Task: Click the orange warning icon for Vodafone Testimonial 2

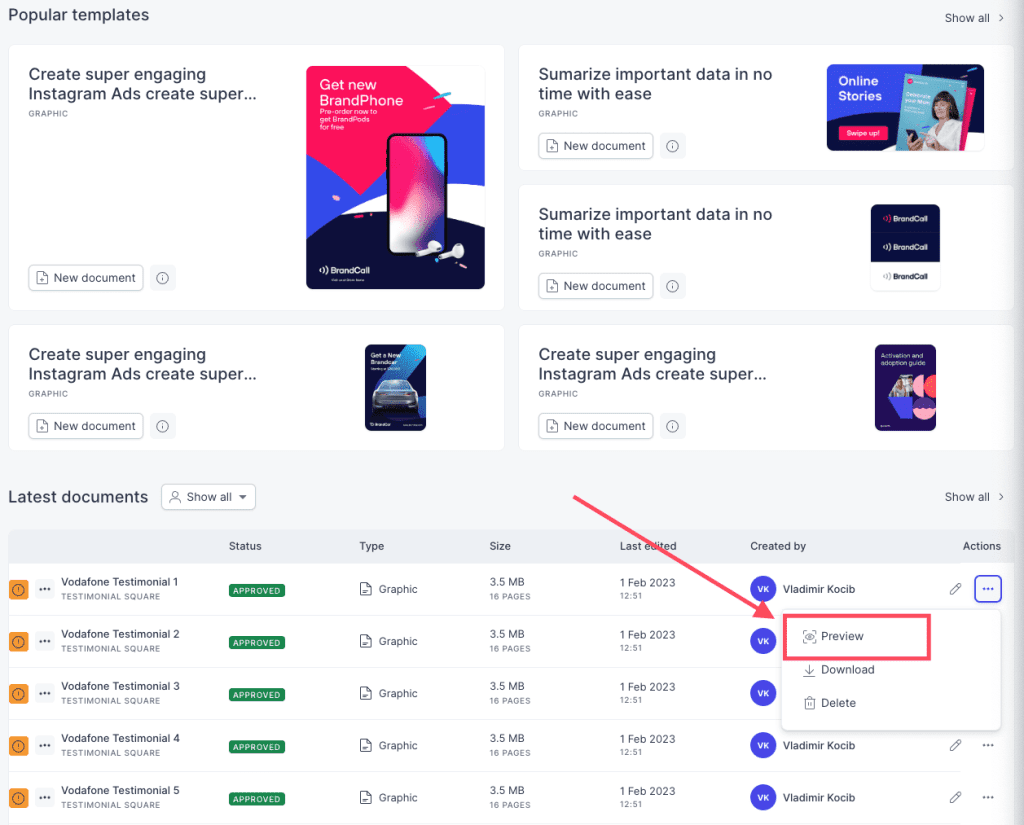Action: [x=18, y=641]
